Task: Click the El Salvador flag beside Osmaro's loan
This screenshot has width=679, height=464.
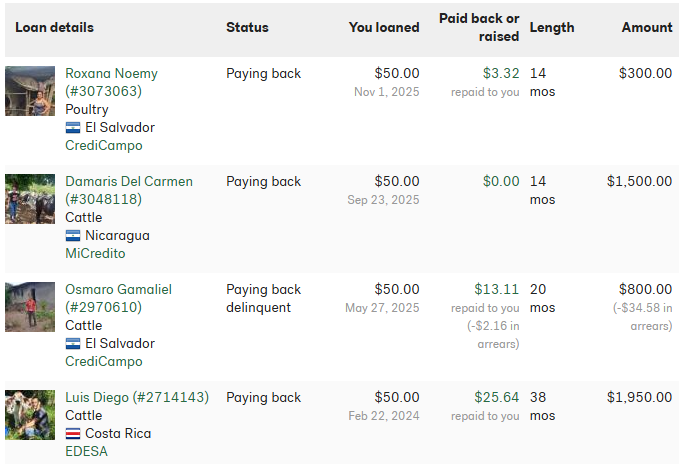Action: tap(73, 344)
